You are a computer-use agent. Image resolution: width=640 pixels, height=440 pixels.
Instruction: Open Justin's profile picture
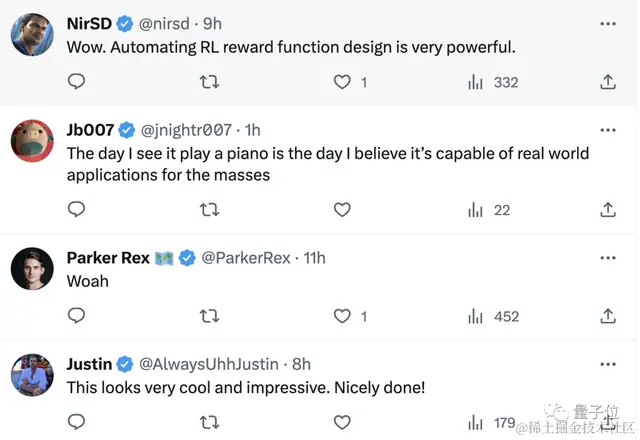click(32, 375)
